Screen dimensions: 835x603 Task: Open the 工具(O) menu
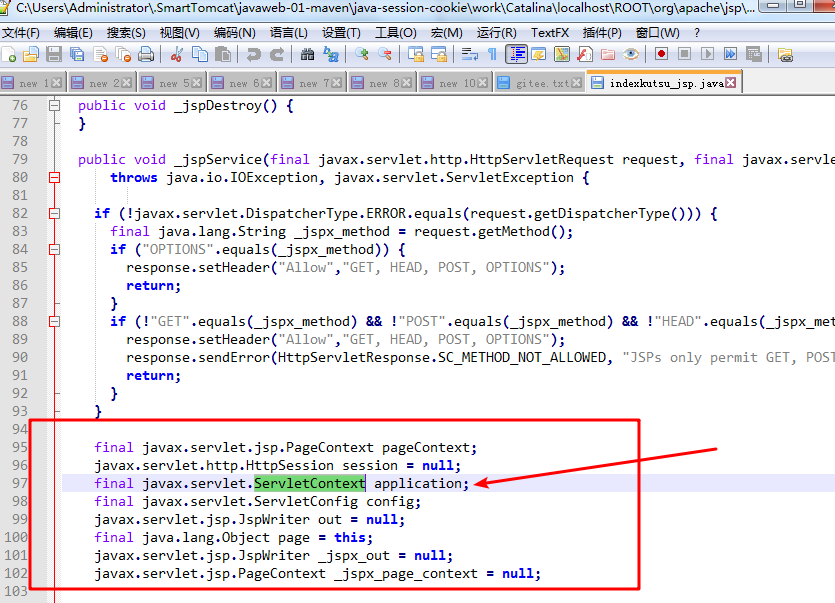pos(396,33)
